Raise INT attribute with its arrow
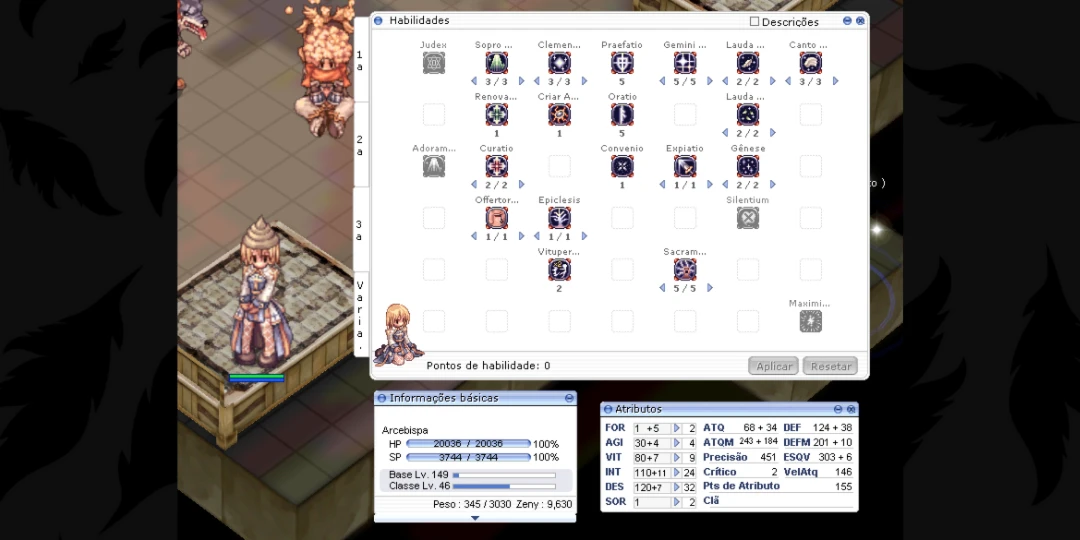1080x540 pixels. 676,472
